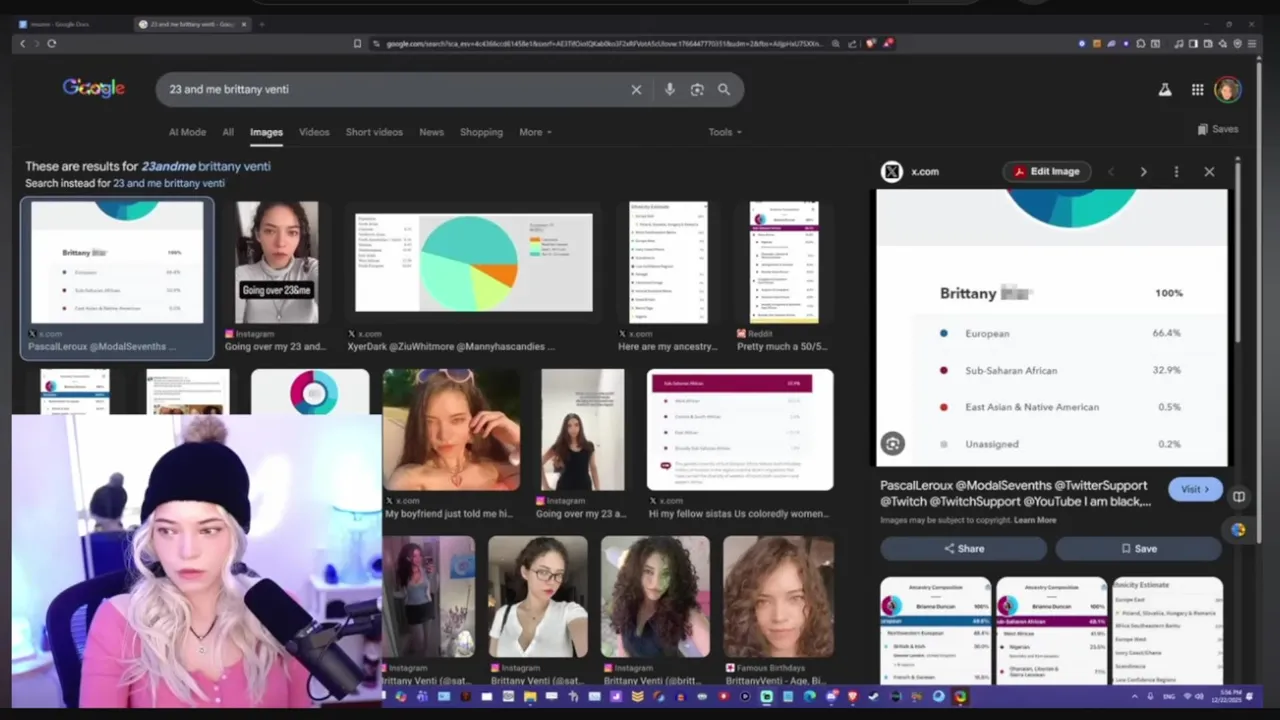Expand the More dropdown

[x=535, y=132]
